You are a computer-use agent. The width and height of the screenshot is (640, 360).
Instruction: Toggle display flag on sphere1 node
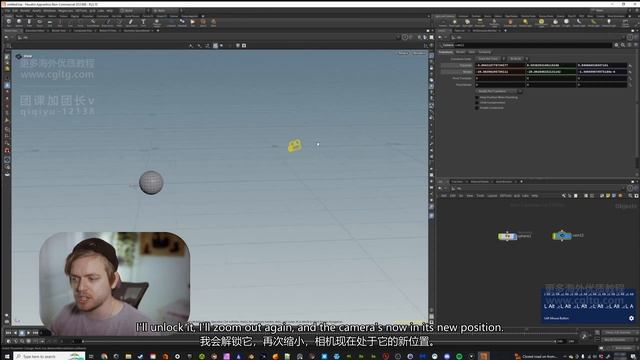[x=515, y=236]
